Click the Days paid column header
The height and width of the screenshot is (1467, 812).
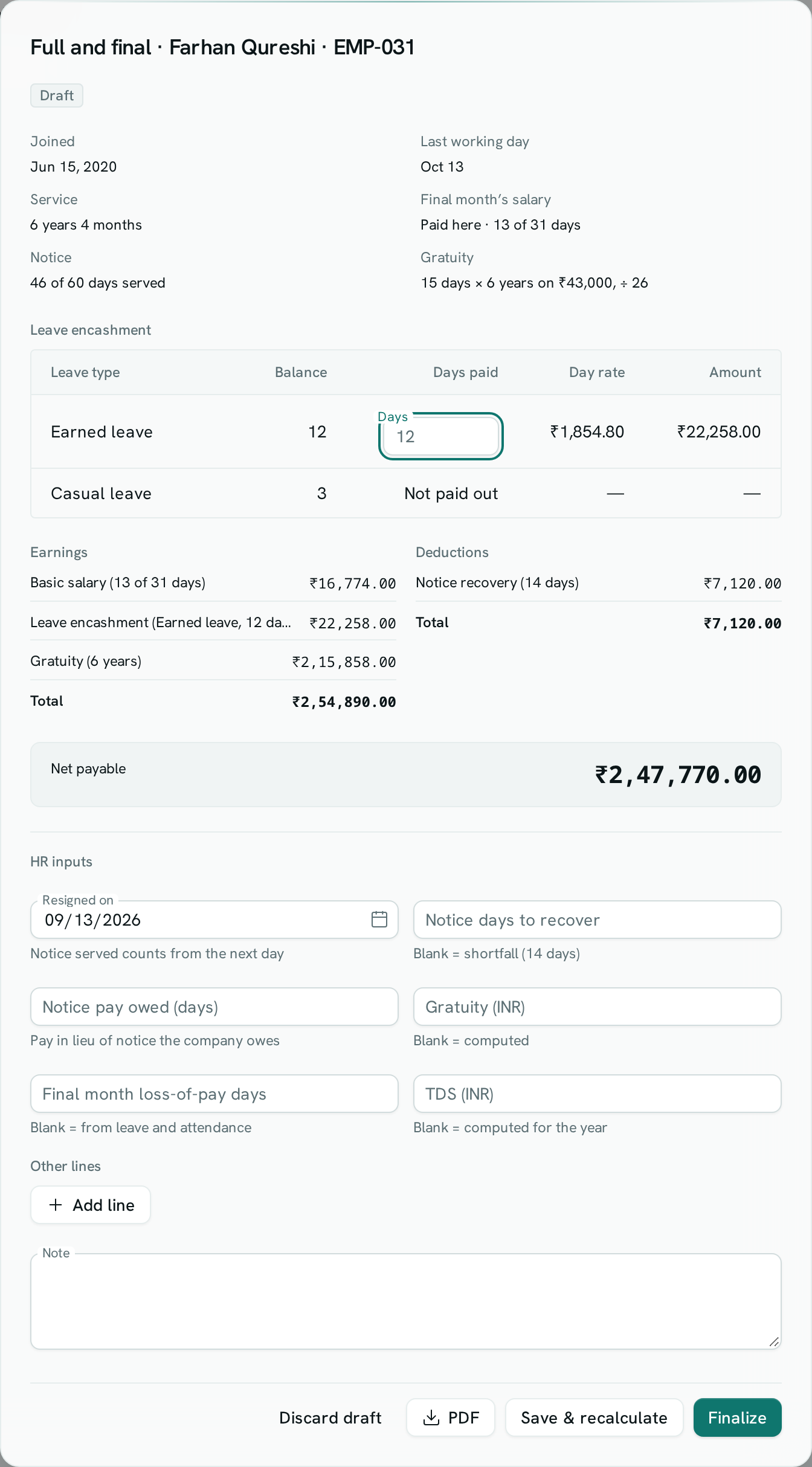[x=465, y=372]
